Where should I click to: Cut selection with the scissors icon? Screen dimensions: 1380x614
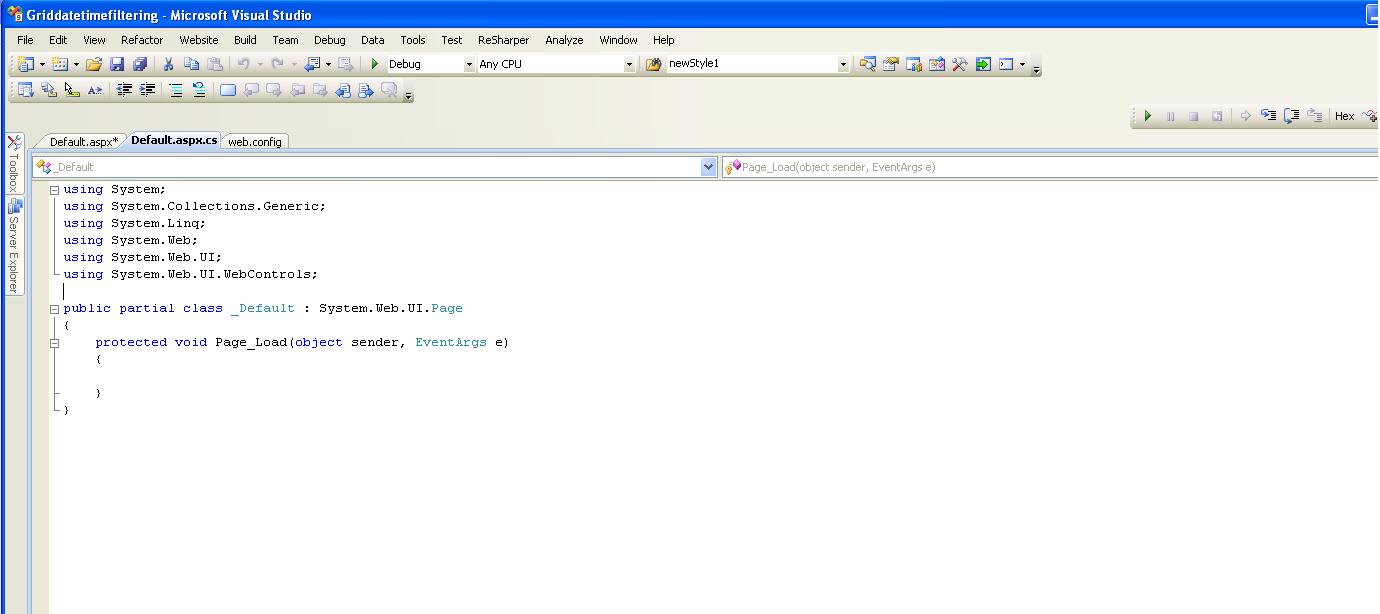(x=169, y=64)
